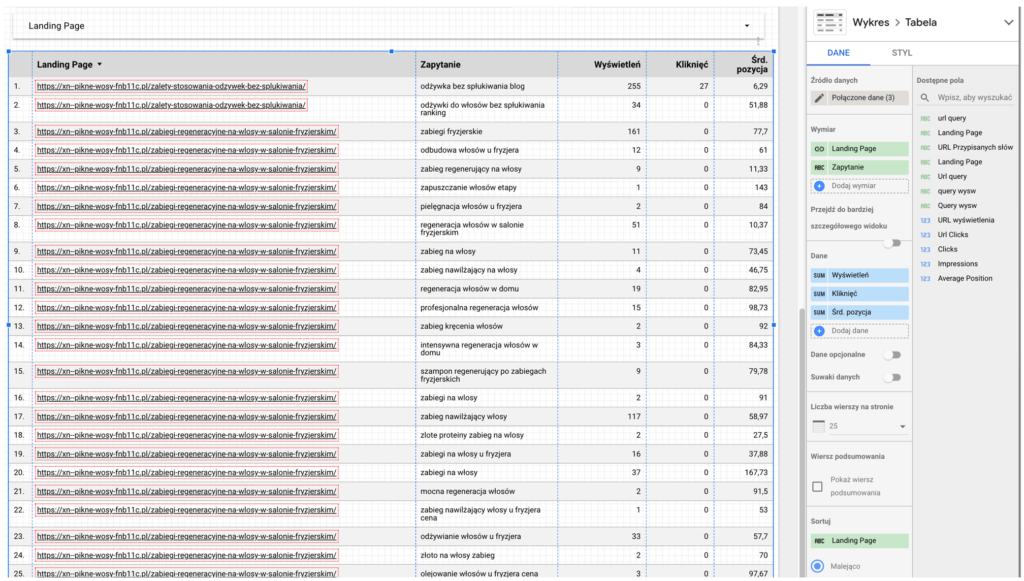Collapse the Wykres Tabela panel chevron
The width and height of the screenshot is (1024, 581).
pyautogui.click(x=1007, y=22)
